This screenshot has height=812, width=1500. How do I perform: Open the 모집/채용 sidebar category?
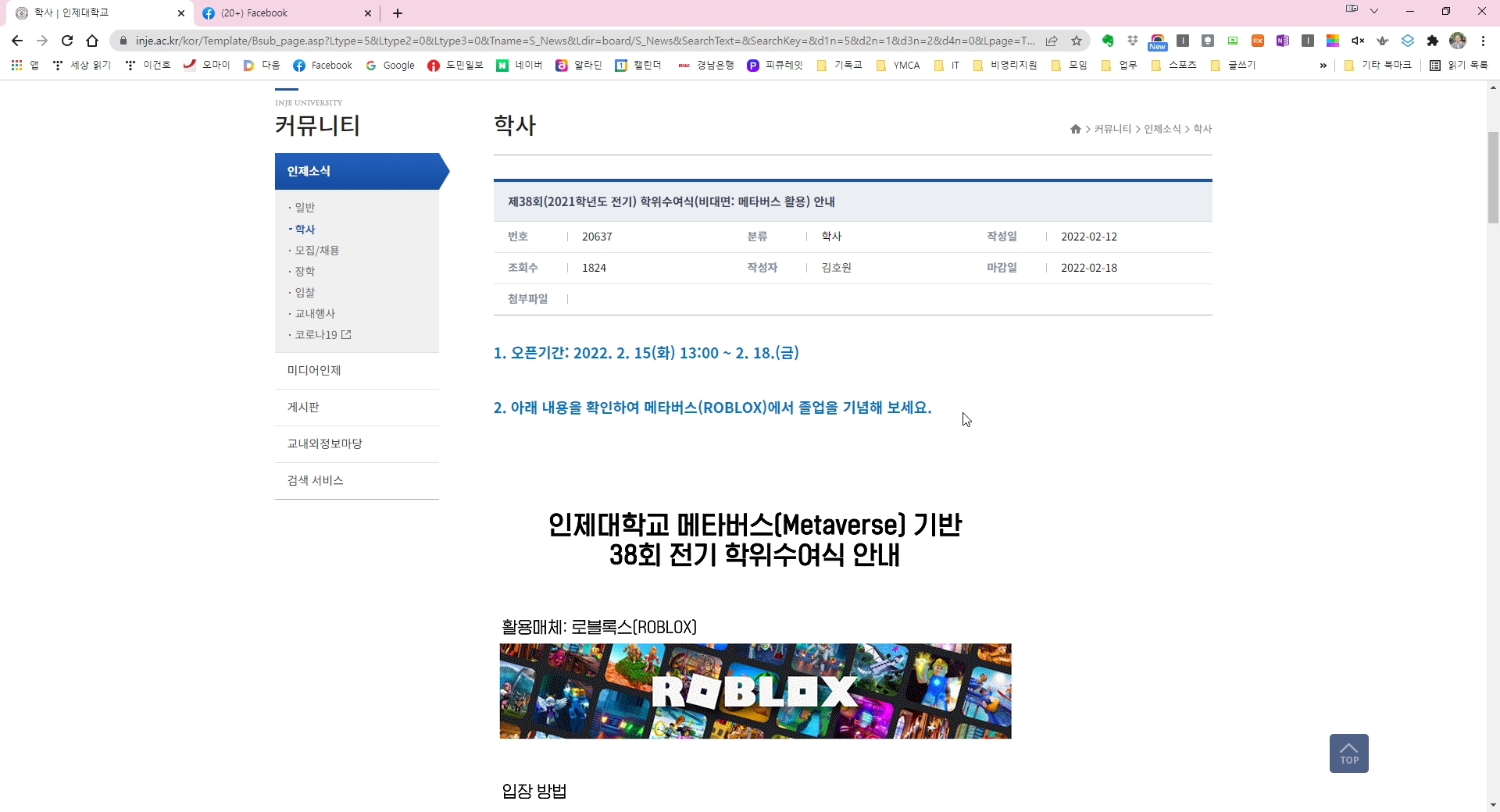click(316, 251)
